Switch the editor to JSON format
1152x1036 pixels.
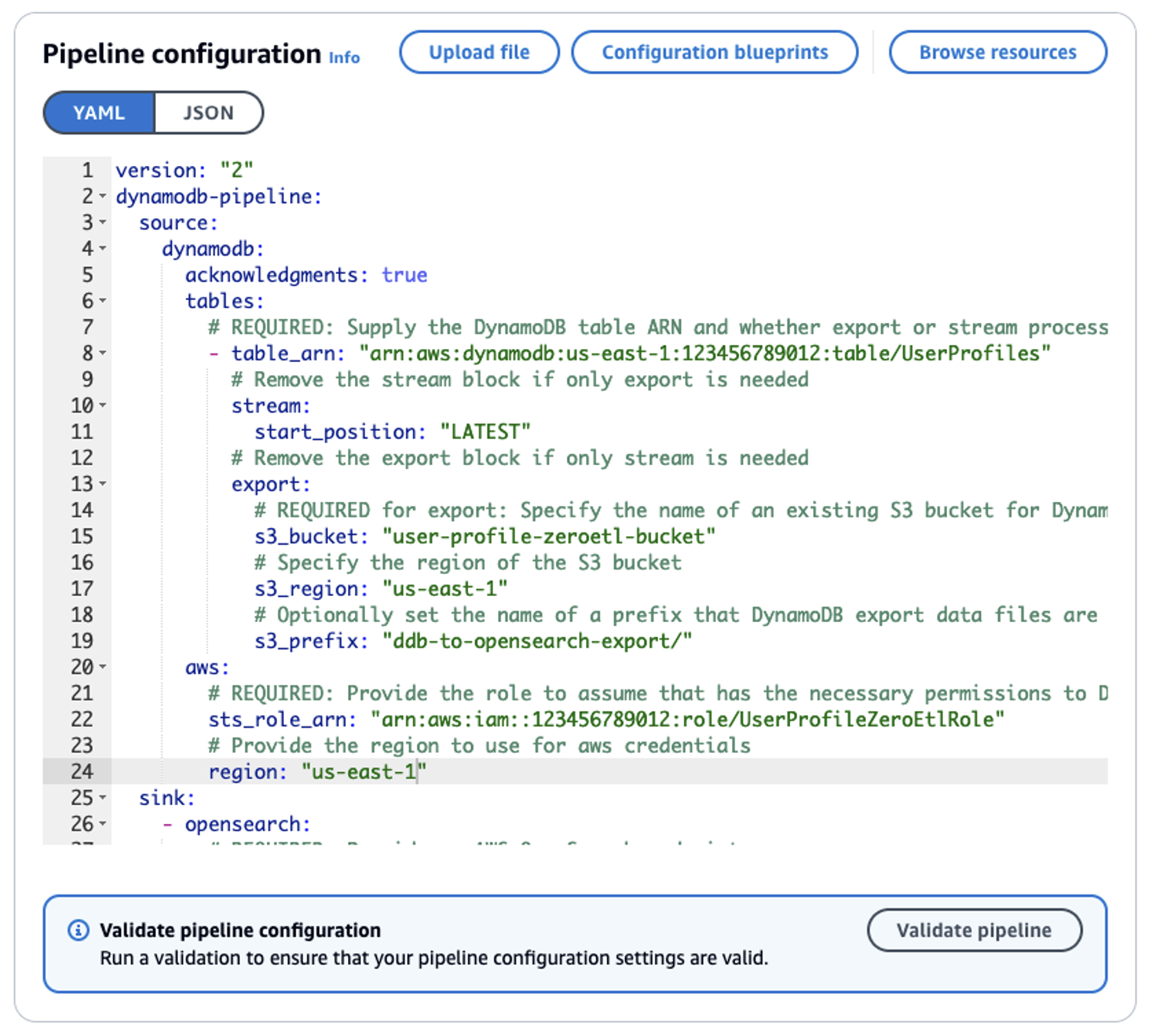point(209,113)
